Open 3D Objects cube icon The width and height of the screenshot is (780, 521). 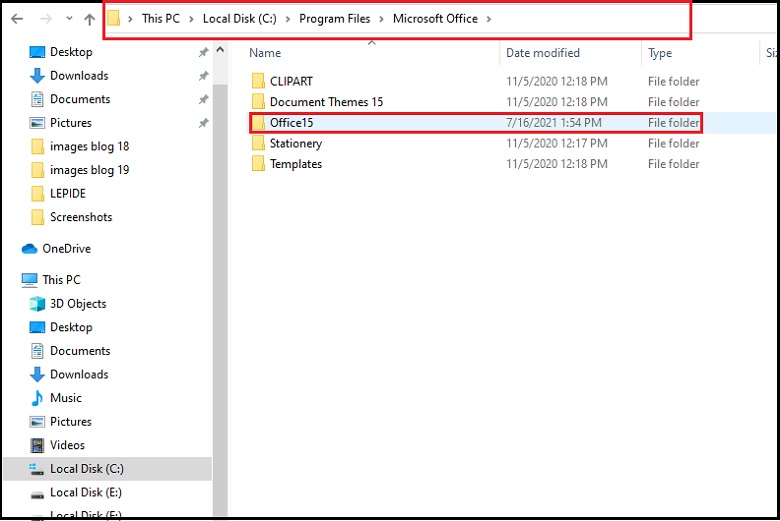(x=37, y=304)
